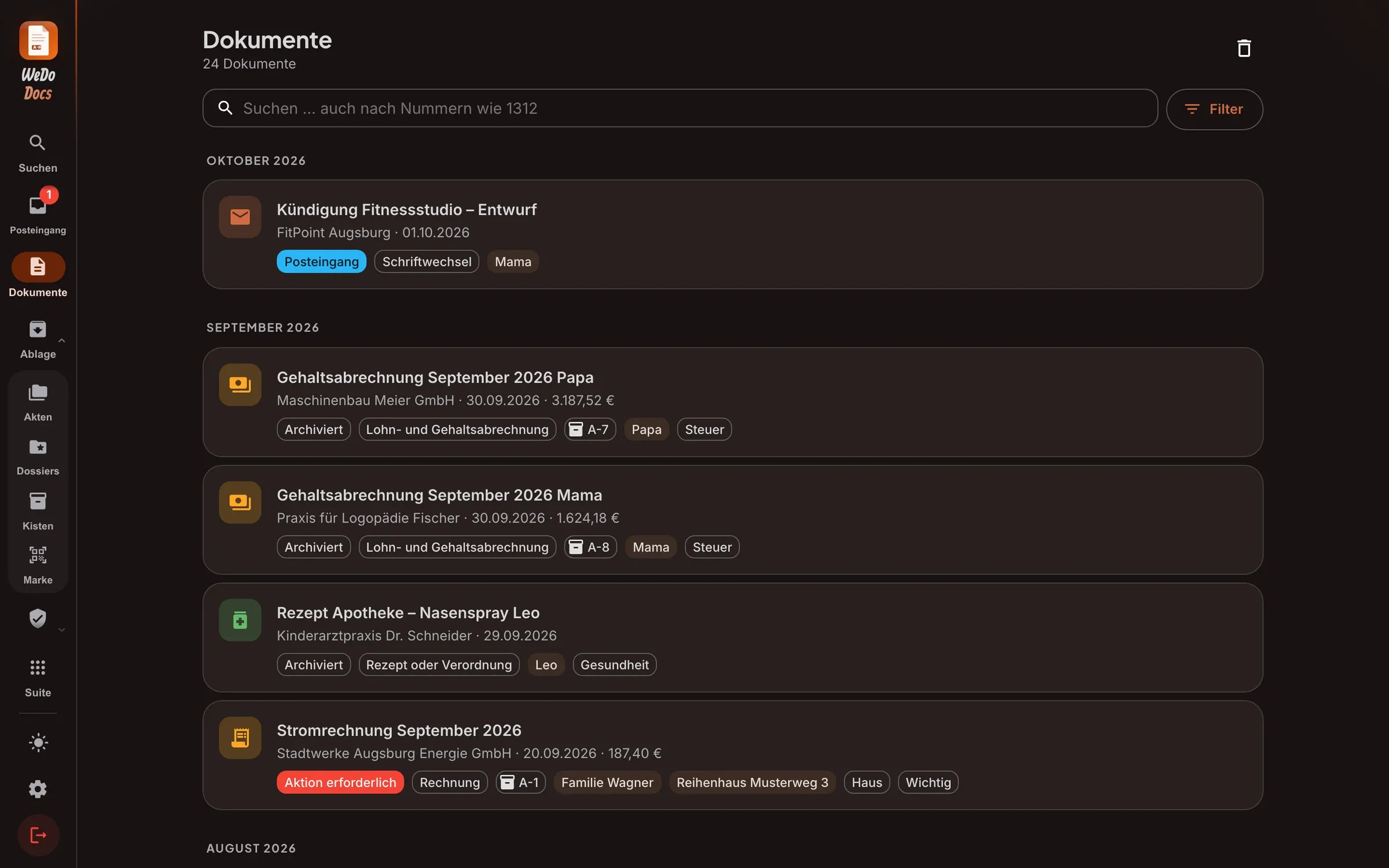Select the Dokumente sidebar item
The height and width of the screenshot is (868, 1389).
coord(38,275)
